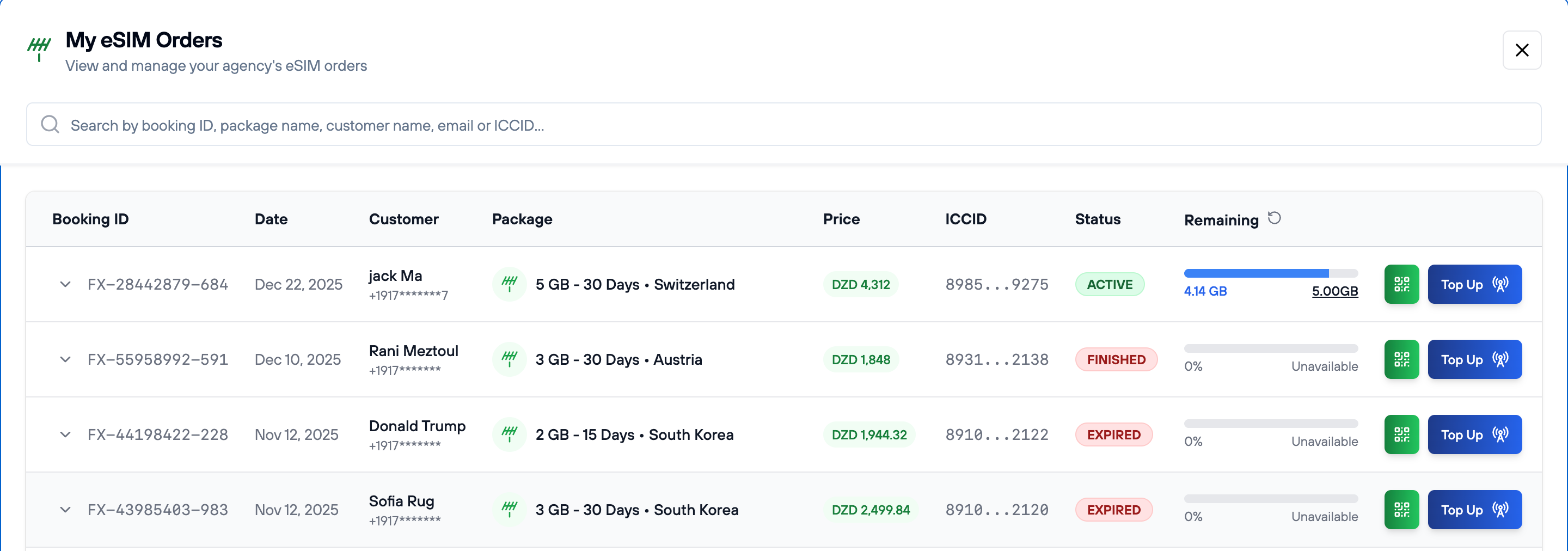Image resolution: width=1568 pixels, height=551 pixels.
Task: Top up the Austria 3 GB eSIM
Action: 1474,360
